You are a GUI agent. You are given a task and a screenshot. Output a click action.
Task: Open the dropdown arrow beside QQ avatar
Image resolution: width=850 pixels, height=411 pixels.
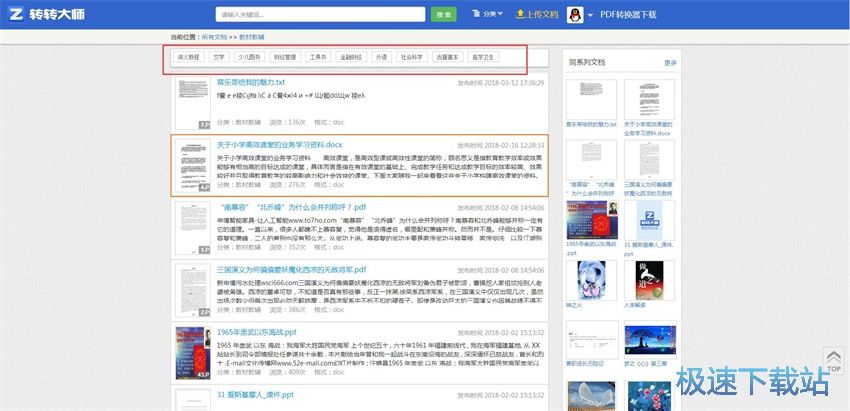(x=590, y=15)
